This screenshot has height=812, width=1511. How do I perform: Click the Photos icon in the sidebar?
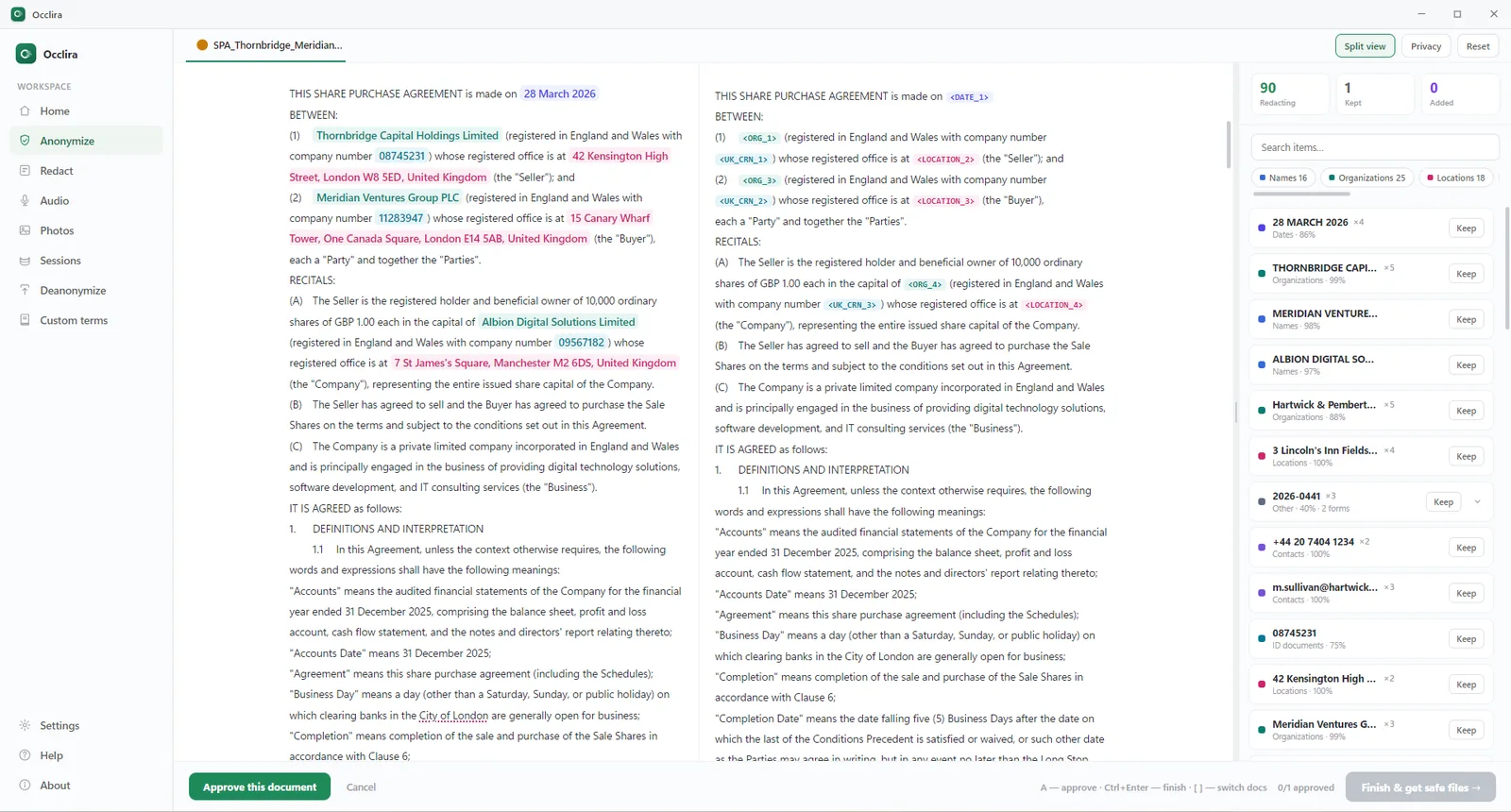pos(25,230)
